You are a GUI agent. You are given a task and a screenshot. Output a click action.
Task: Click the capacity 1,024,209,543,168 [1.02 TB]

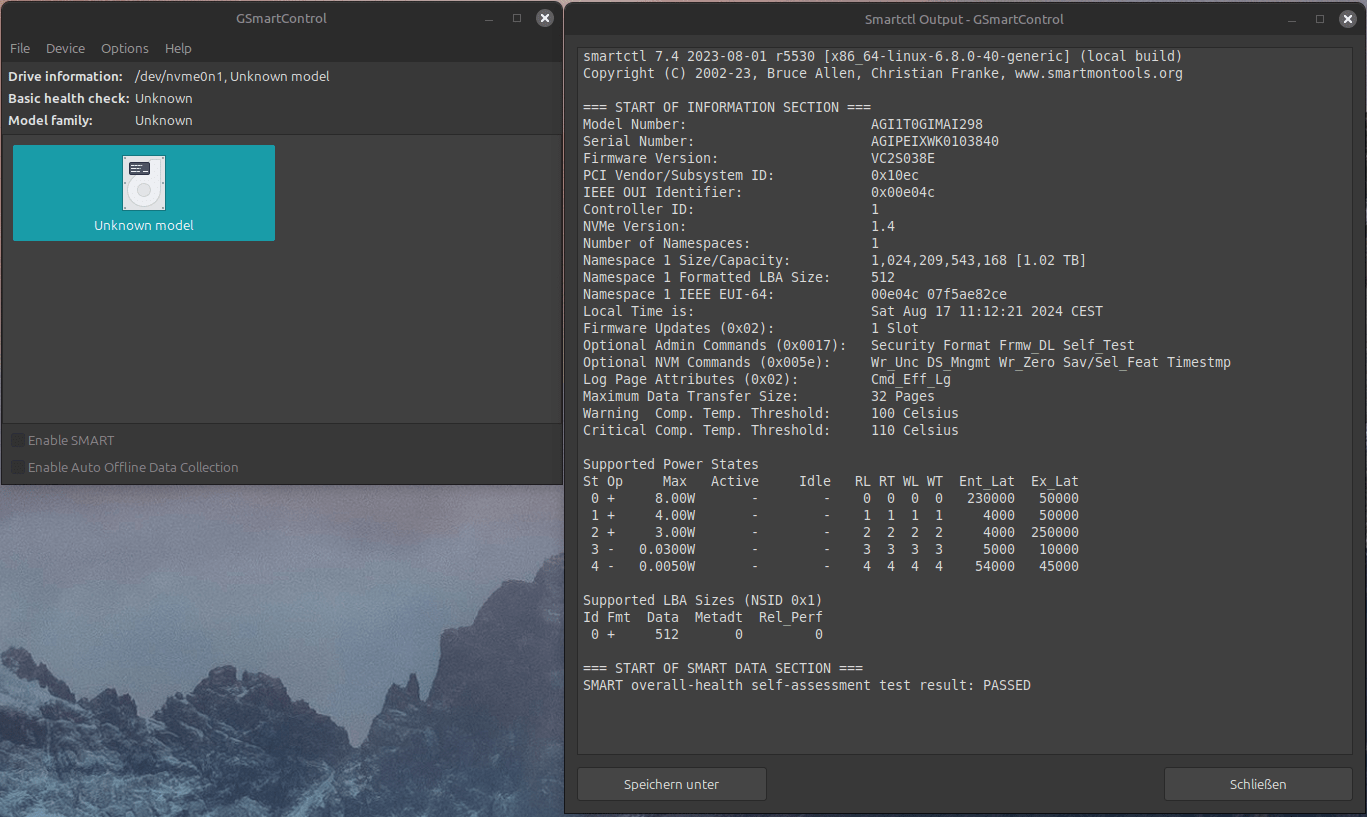(979, 260)
